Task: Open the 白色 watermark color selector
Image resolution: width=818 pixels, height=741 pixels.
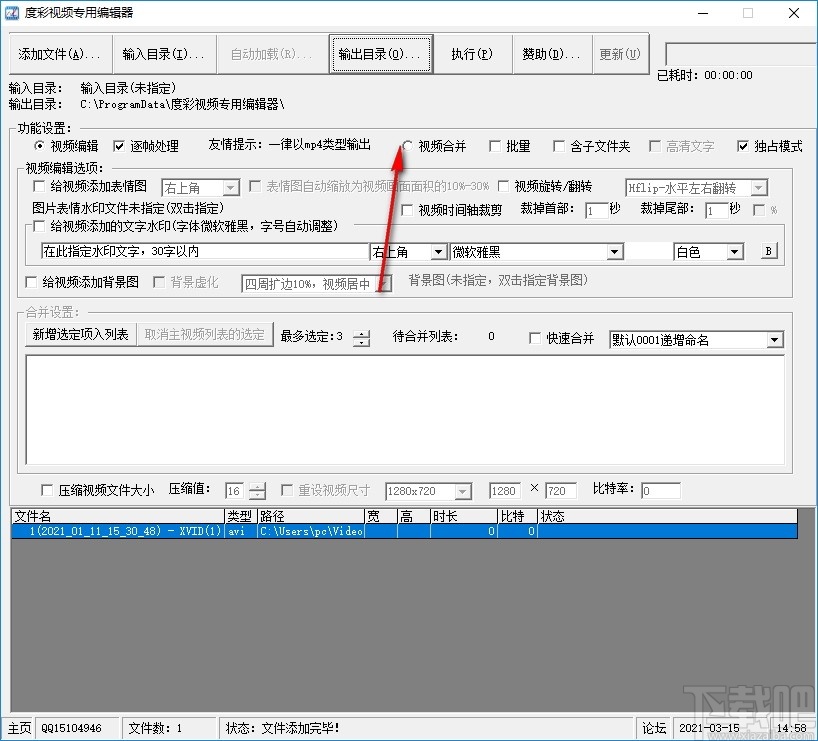Action: pos(708,251)
